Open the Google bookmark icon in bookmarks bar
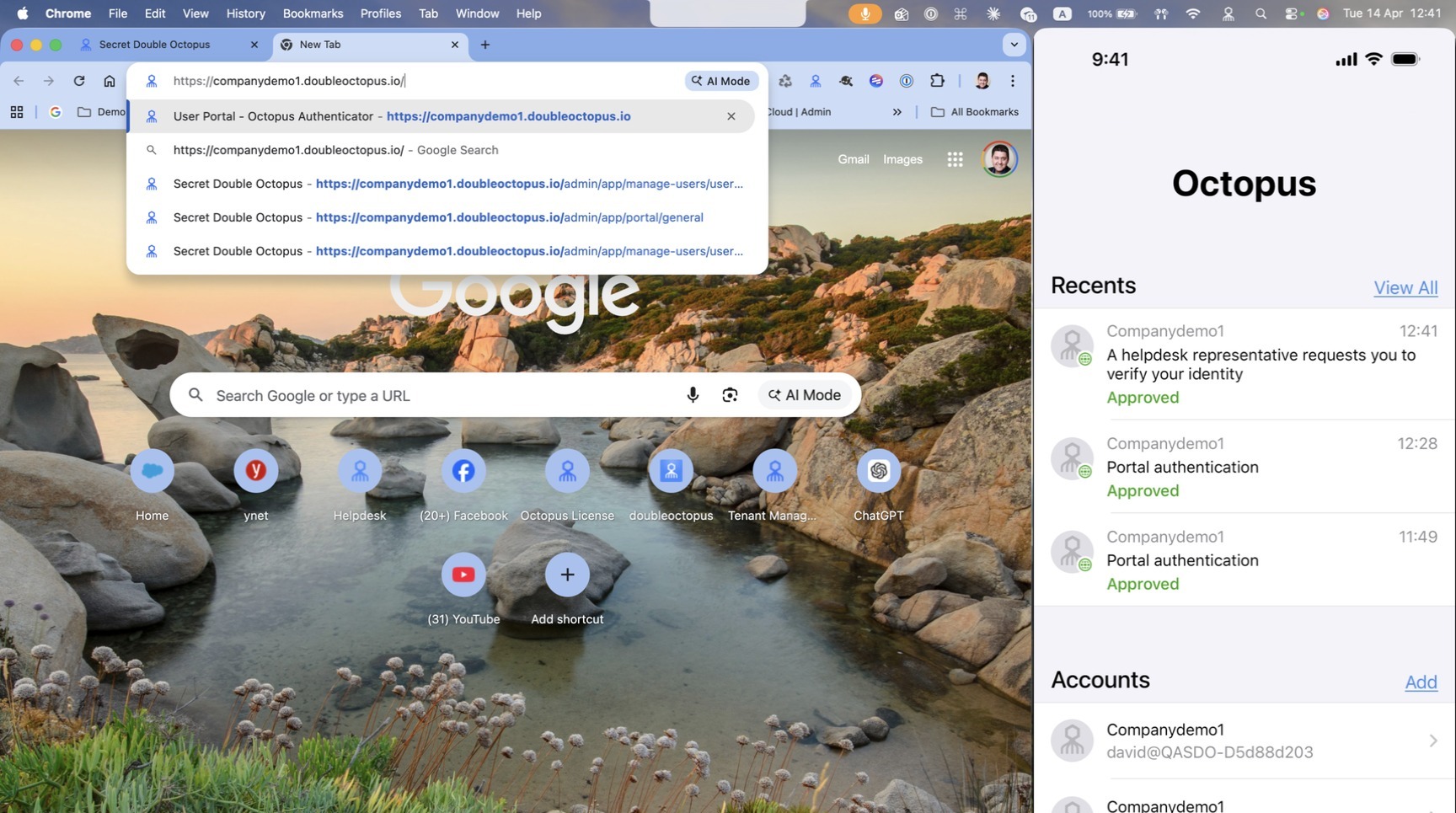This screenshot has height=813, width=1456. (x=56, y=112)
